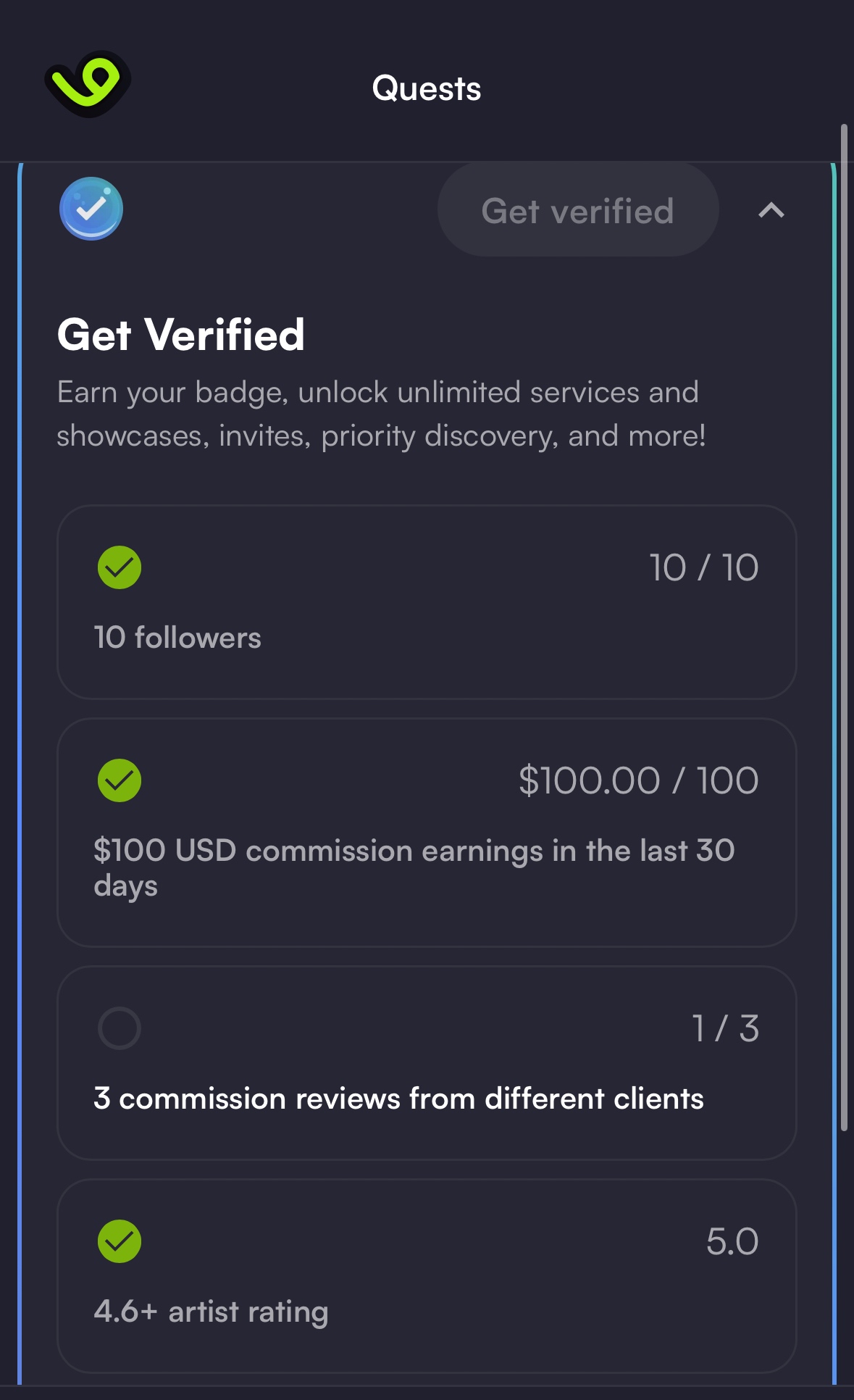
Task: Click the blue verified badge icon
Action: point(91,209)
